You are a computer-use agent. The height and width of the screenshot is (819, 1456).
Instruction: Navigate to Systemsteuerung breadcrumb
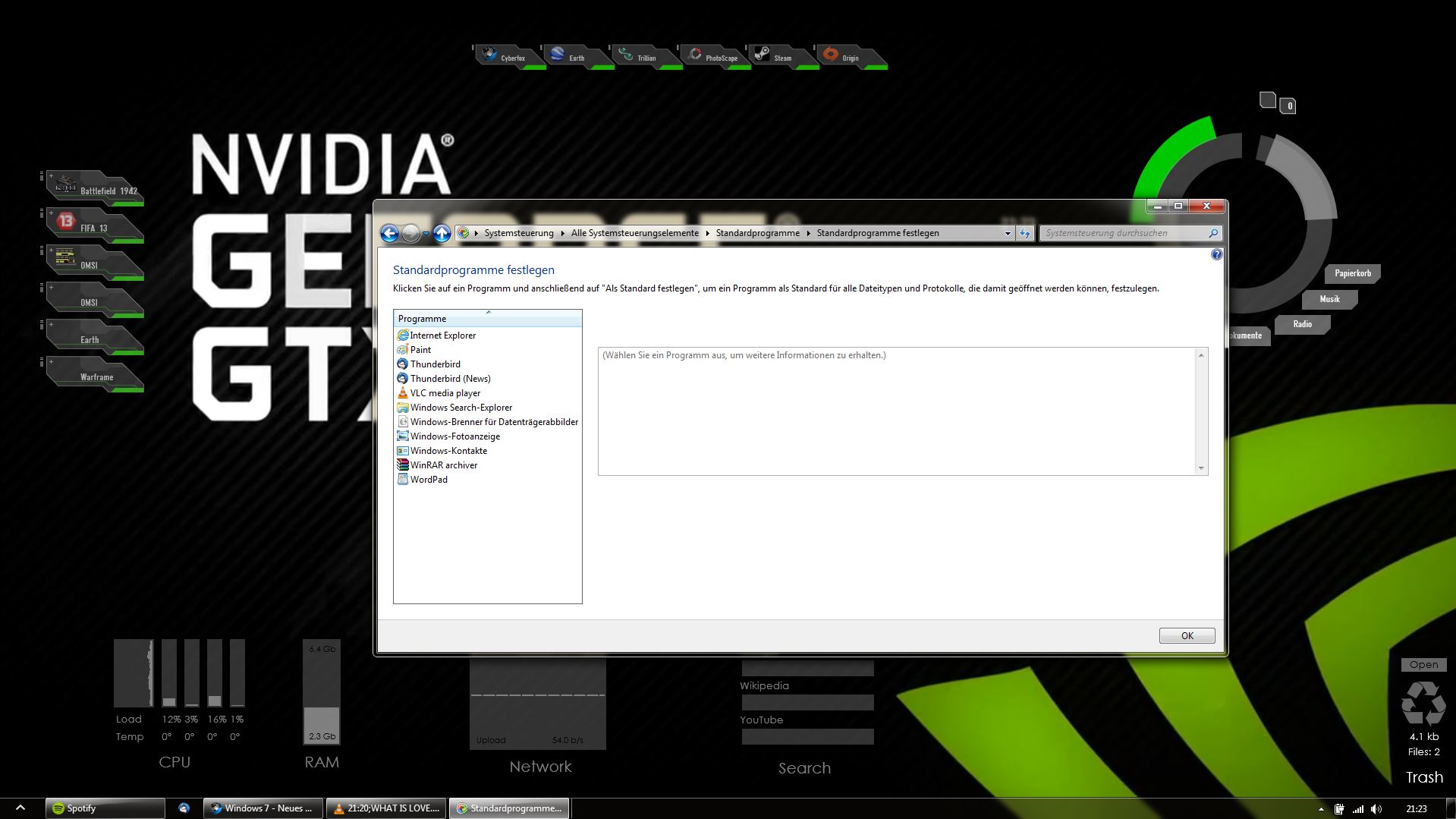click(x=519, y=233)
